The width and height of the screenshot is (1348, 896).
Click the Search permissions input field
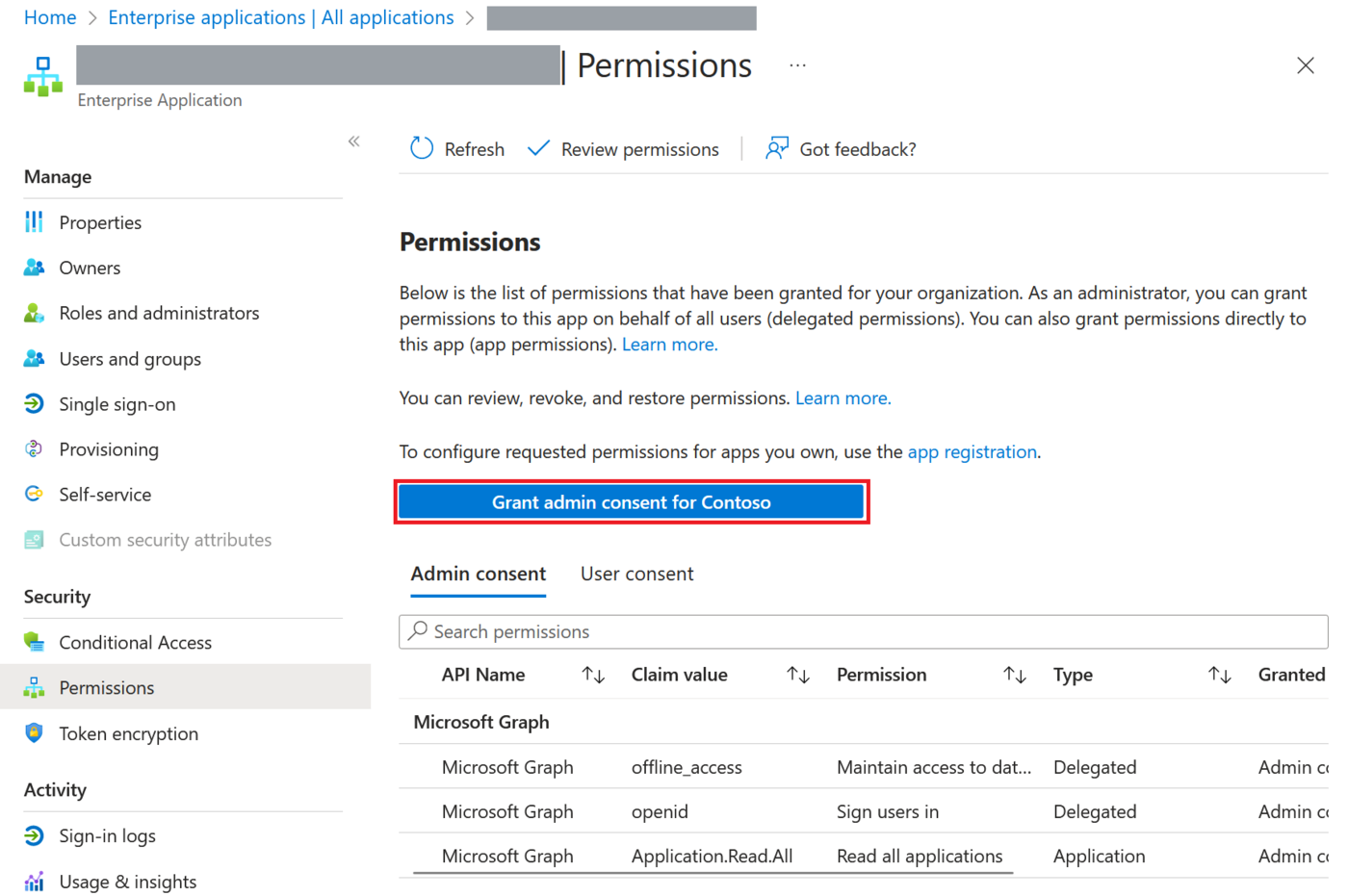coord(864,631)
